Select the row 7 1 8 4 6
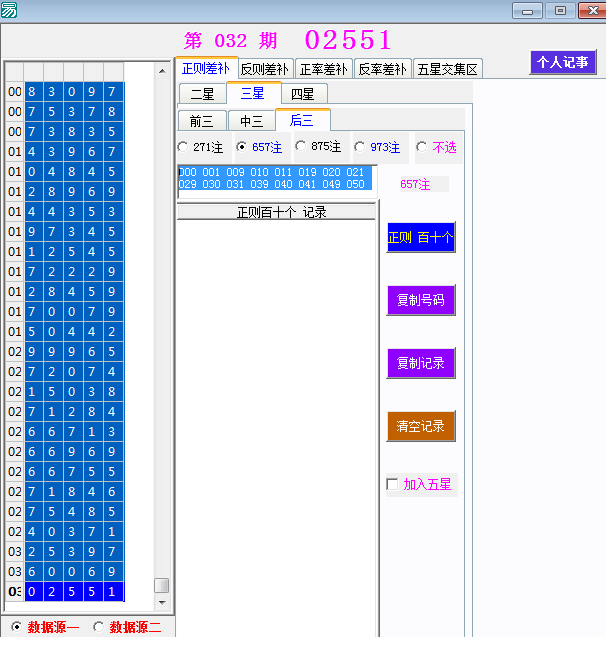This screenshot has height=672, width=609. (x=65, y=492)
